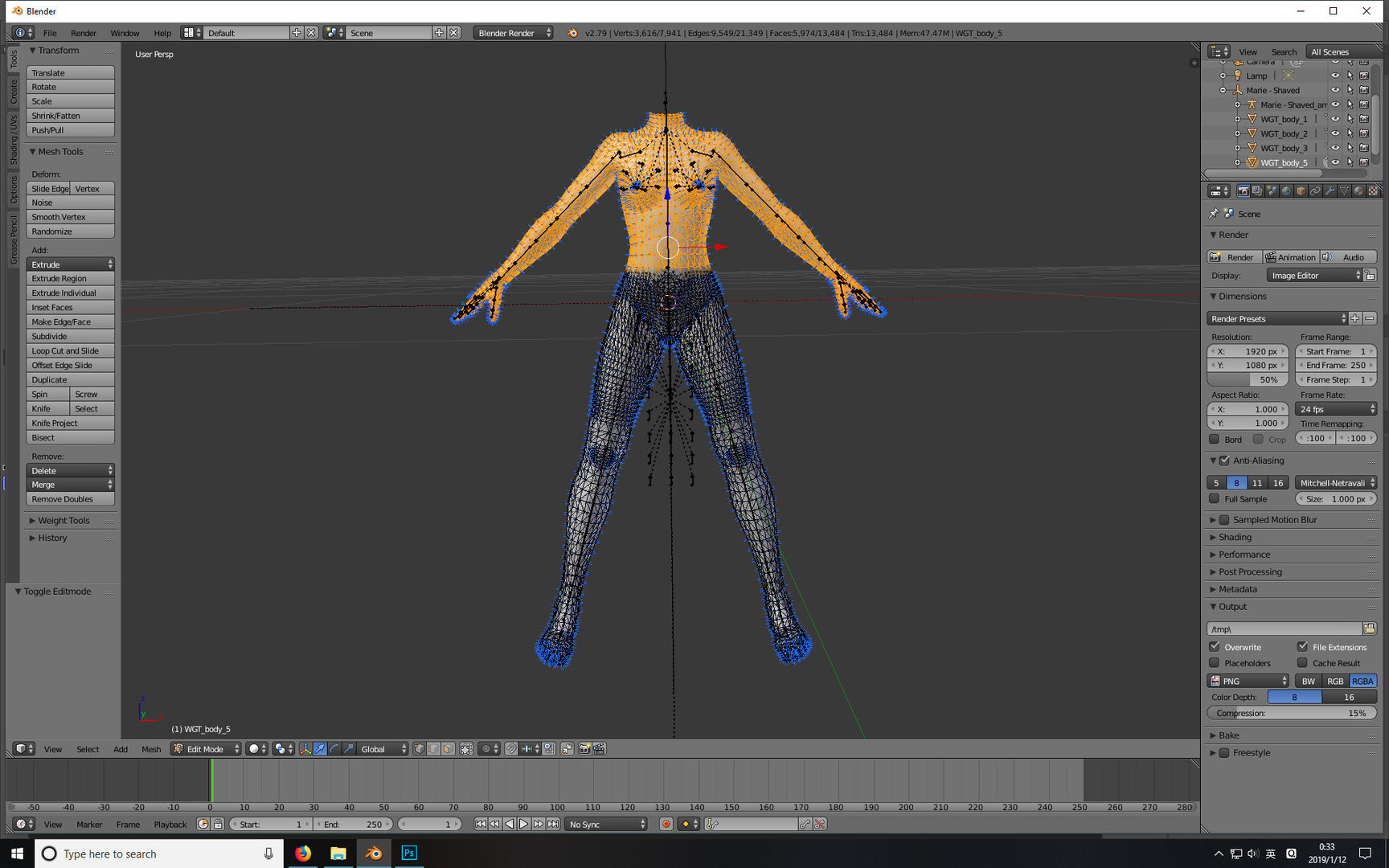Open the Render menu in the top bar
The image size is (1389, 868).
coord(83,33)
